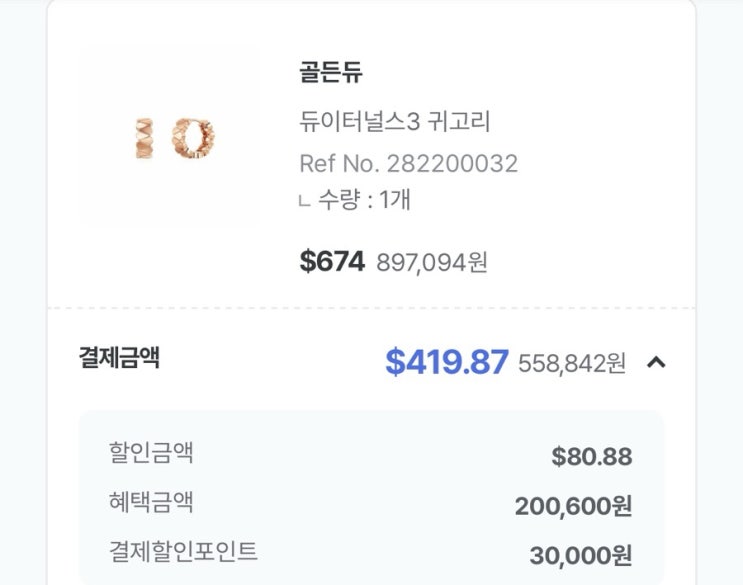Screen dimensions: 743x585
Task: Click the 할인금액 row label
Action: (x=151, y=453)
